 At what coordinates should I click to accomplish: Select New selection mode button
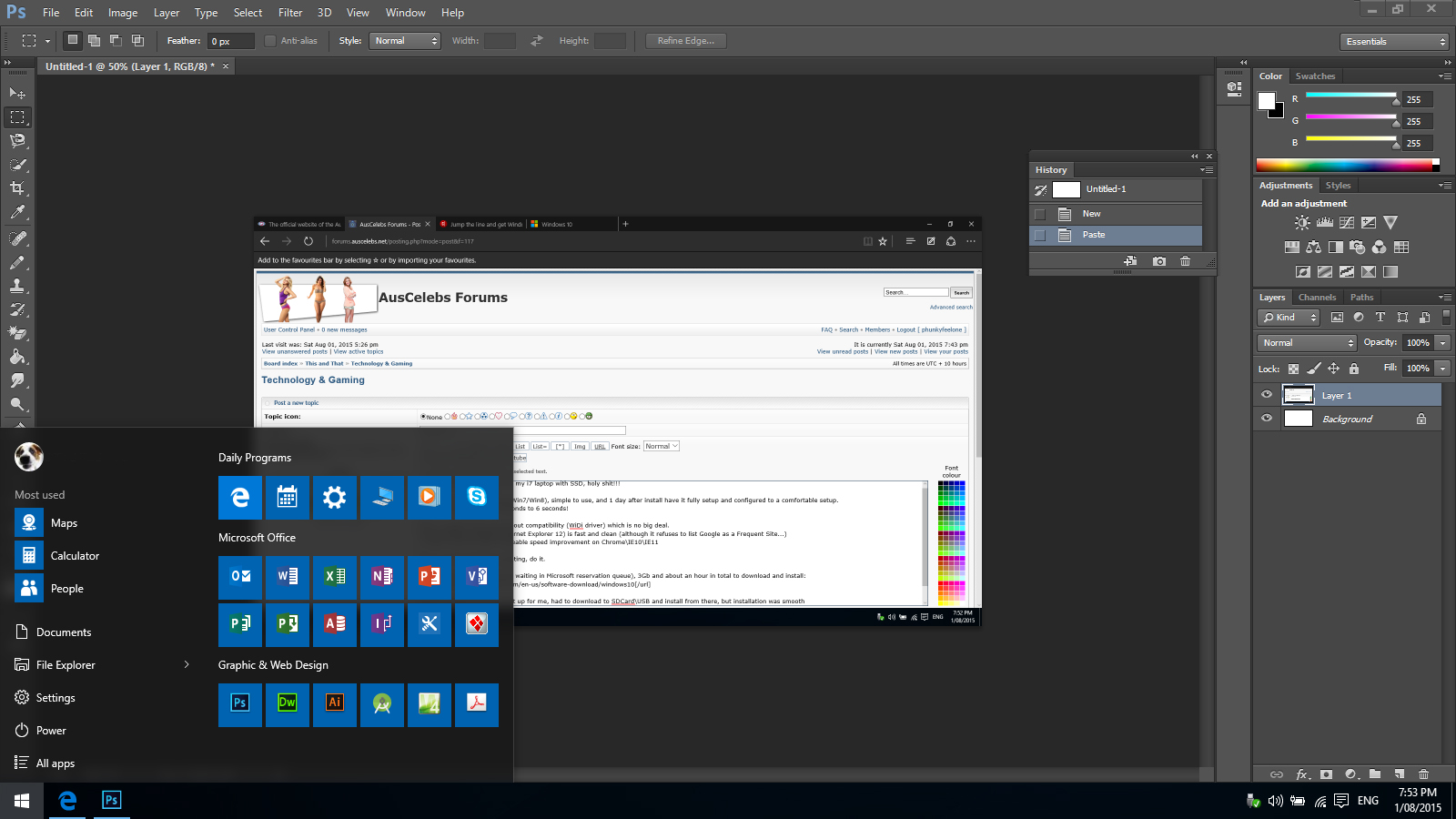tap(72, 40)
